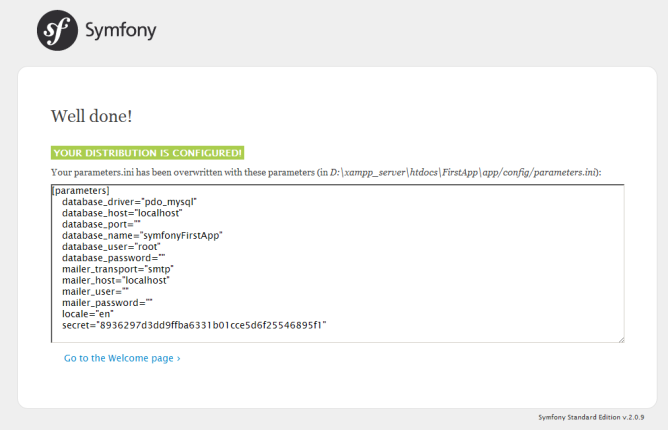668x430 pixels.
Task: Click the mailer_user line
Action: (x=95, y=291)
